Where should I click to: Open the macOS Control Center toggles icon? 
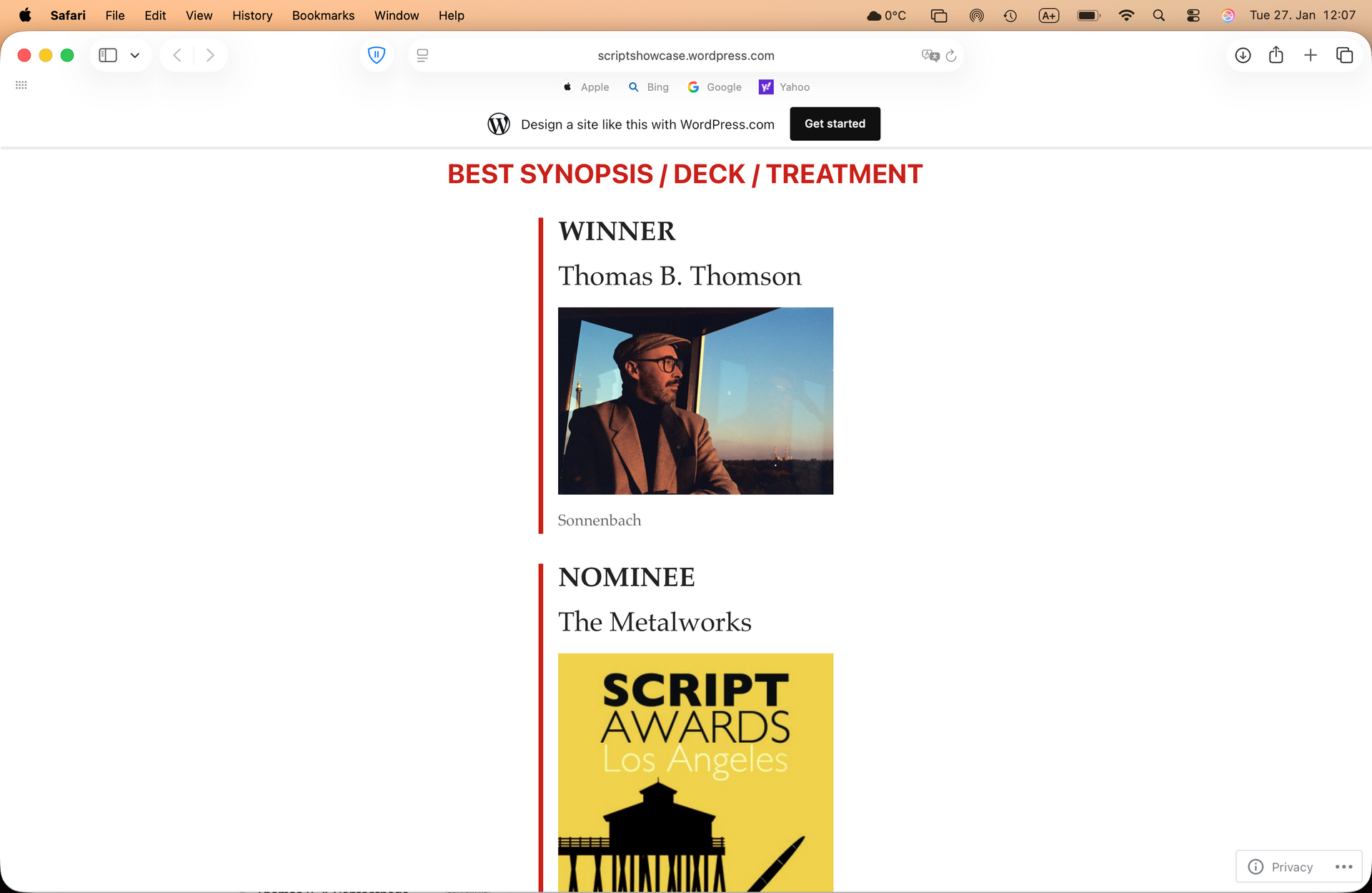[1193, 15]
